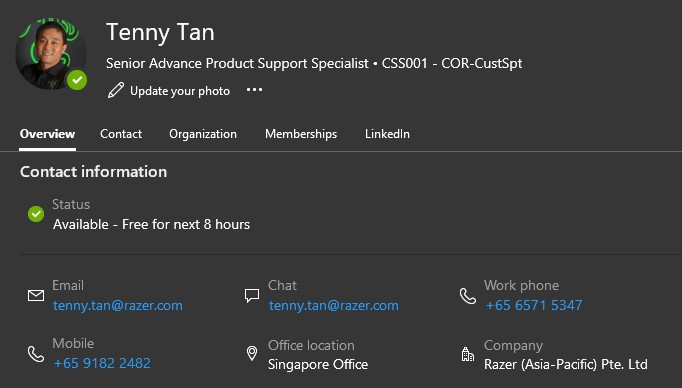Screen dimensions: 682x388
Task: Open the Organization tab
Action: [x=203, y=134]
